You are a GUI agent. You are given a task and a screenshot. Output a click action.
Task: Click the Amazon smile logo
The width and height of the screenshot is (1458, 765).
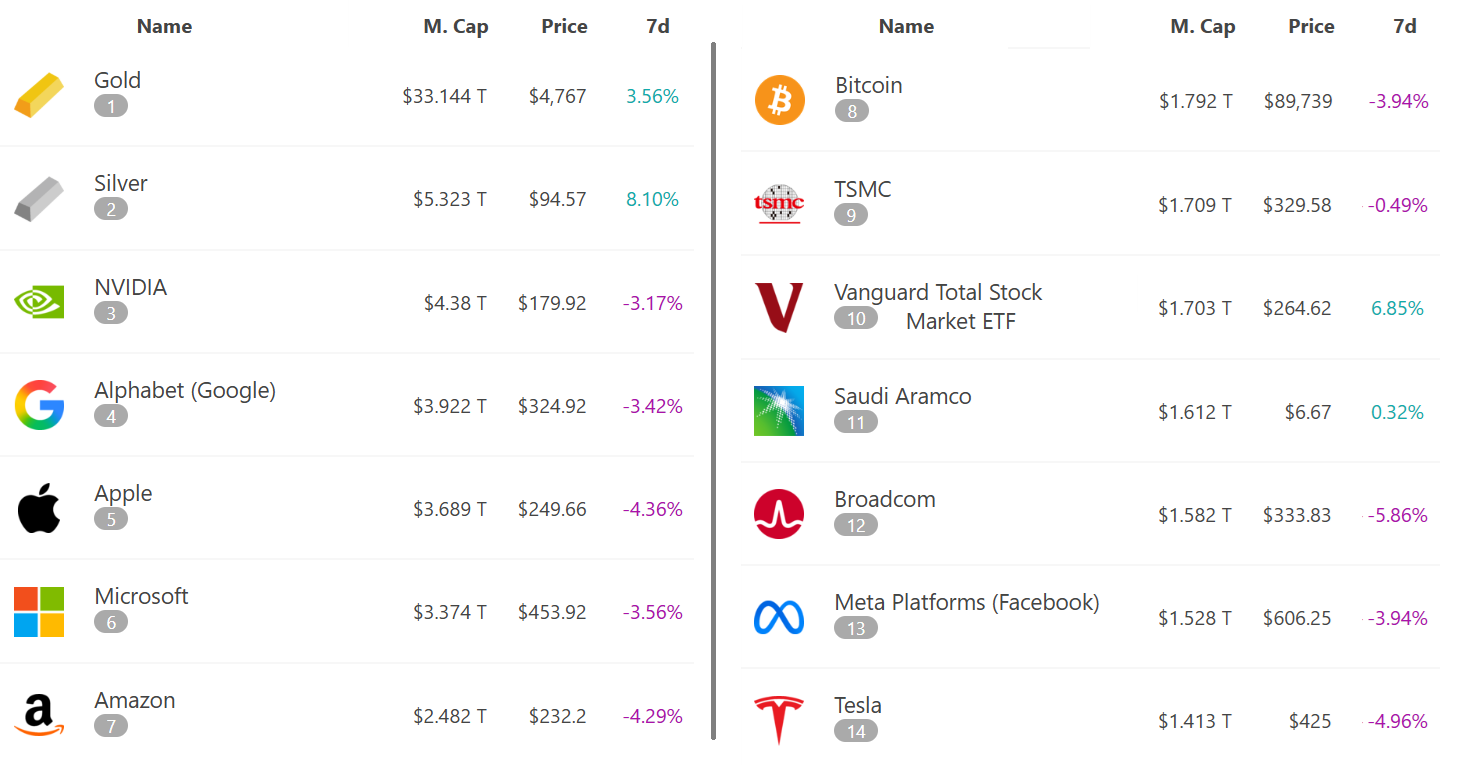[x=38, y=715]
